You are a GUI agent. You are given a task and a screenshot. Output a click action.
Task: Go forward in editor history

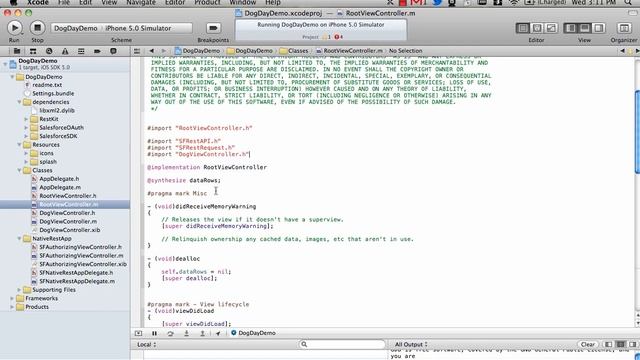click(164, 51)
